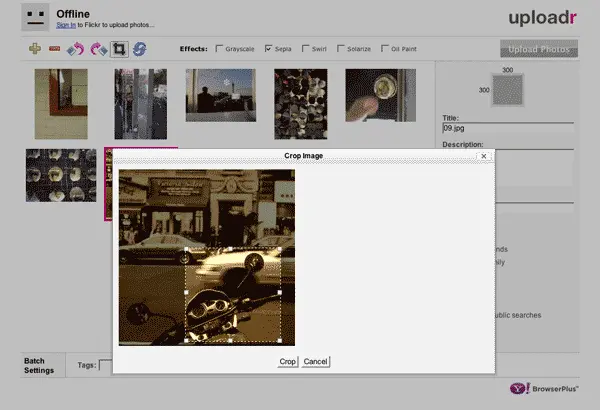Click the offline face status icon
The height and width of the screenshot is (410, 600).
35,18
